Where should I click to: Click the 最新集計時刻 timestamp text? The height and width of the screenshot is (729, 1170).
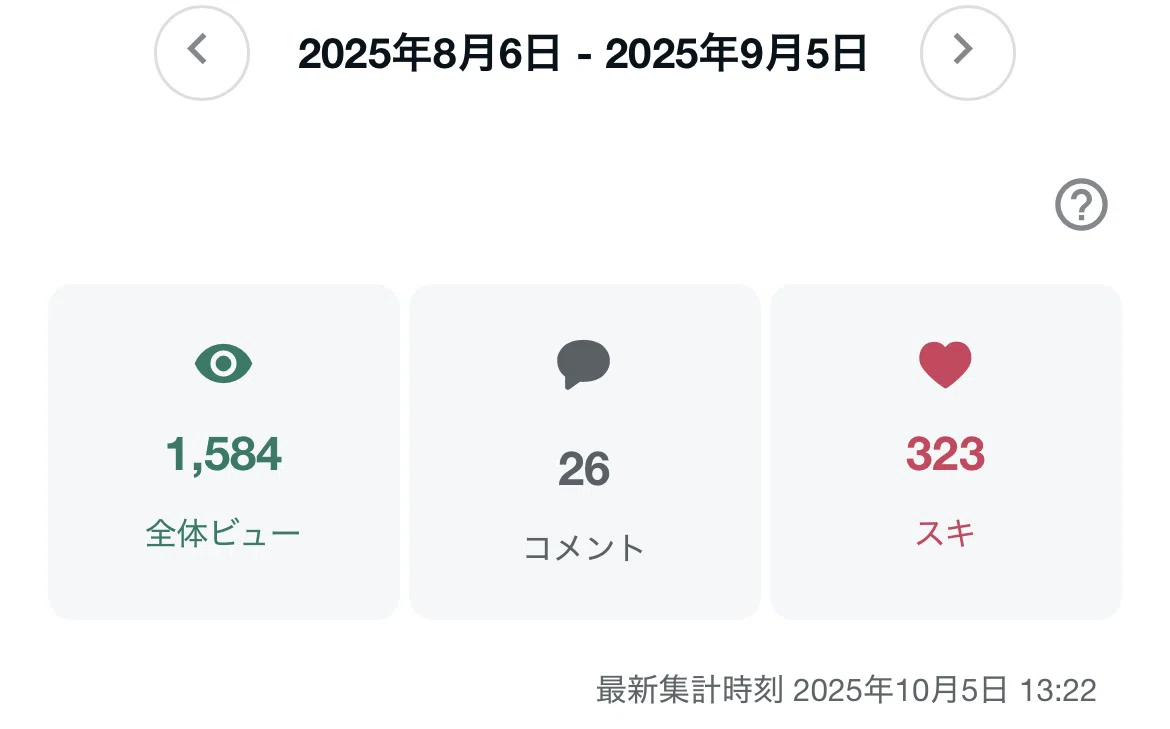(846, 689)
